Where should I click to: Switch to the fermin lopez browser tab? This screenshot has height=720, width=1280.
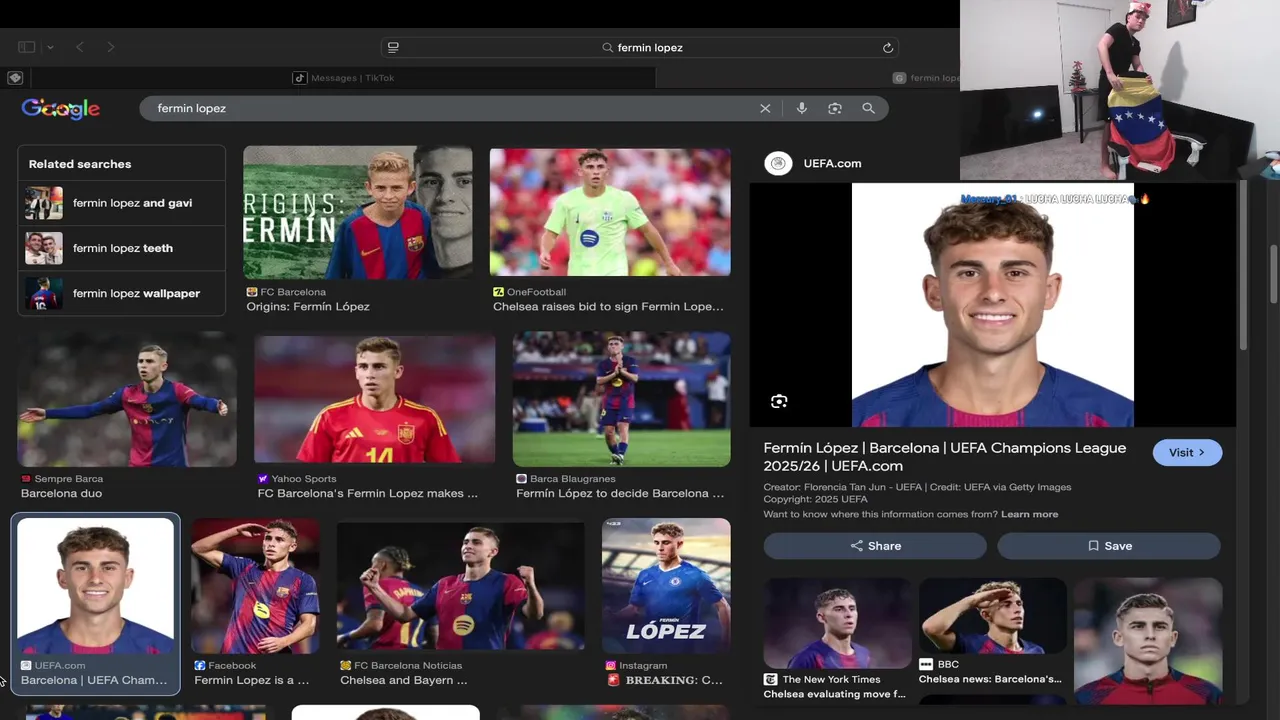pos(926,78)
